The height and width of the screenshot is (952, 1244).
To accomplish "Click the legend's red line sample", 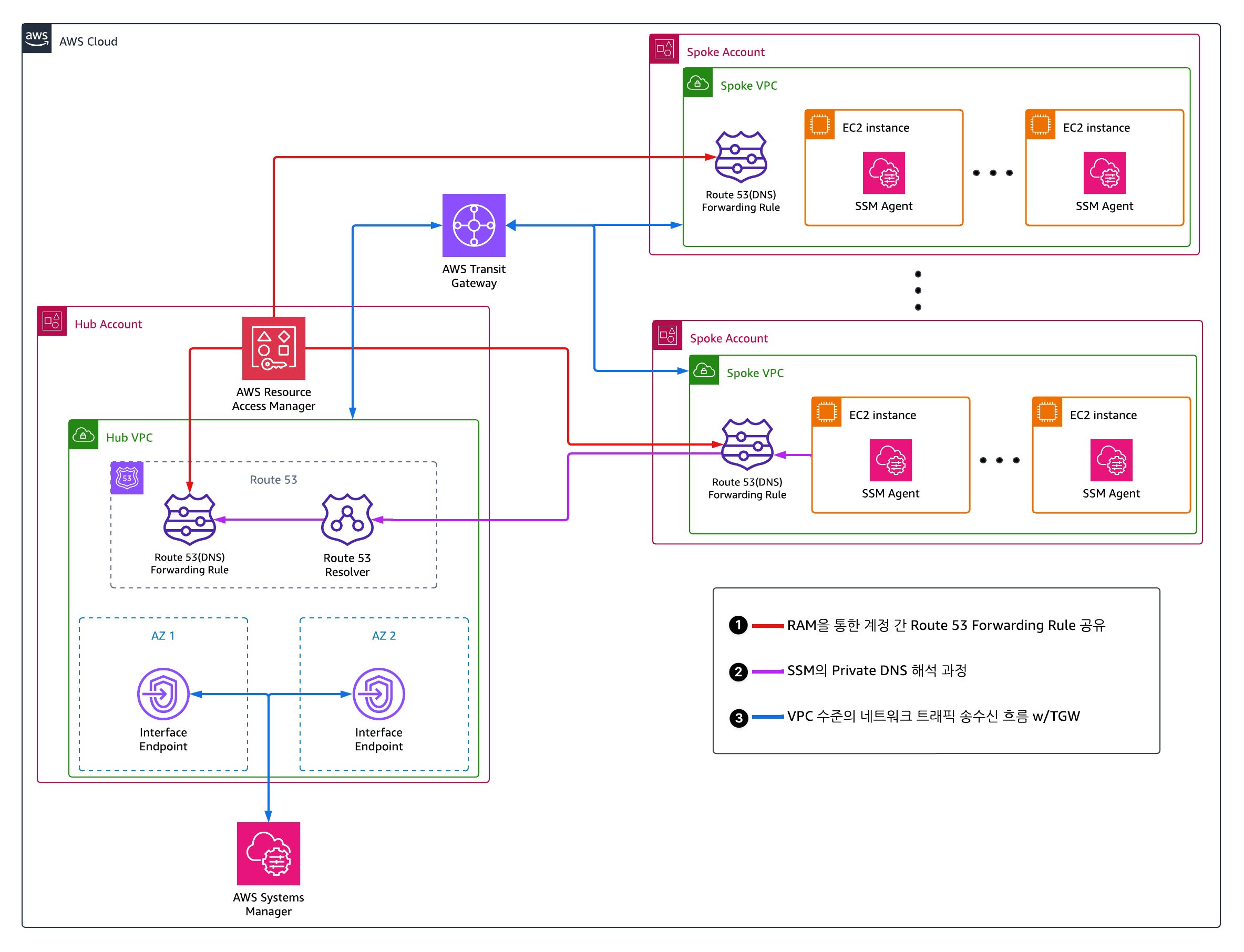I will 768,626.
